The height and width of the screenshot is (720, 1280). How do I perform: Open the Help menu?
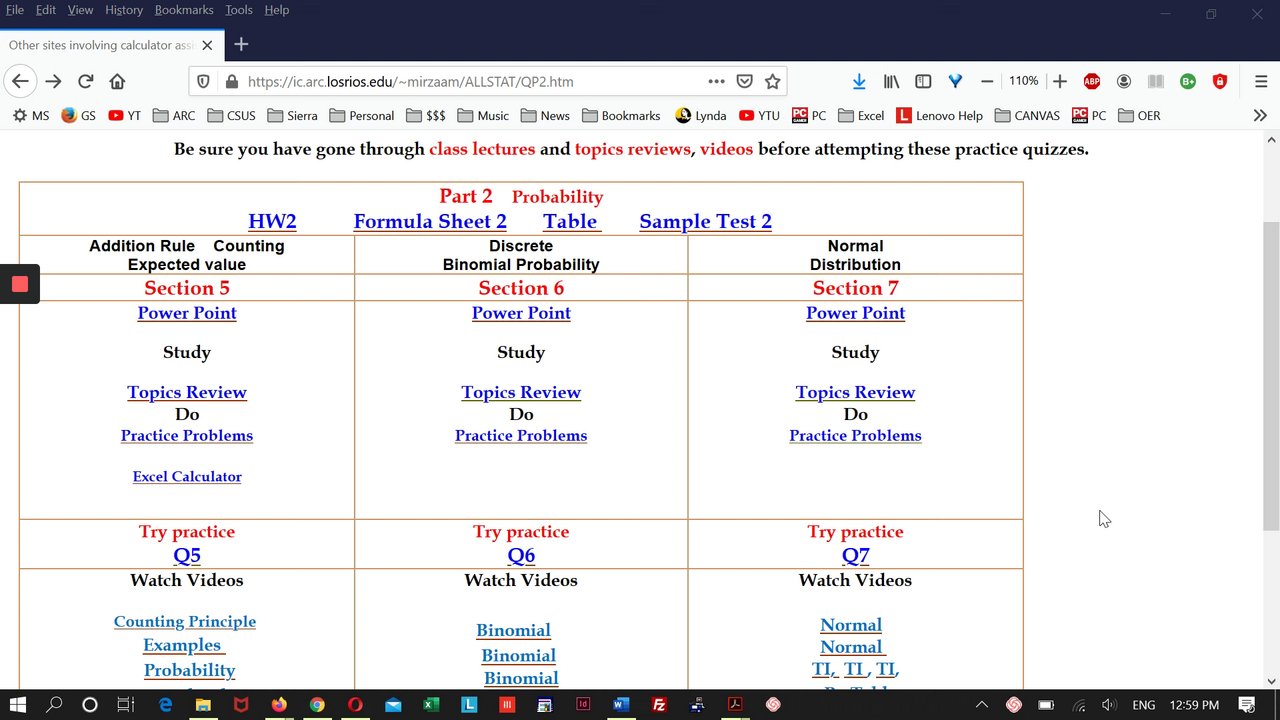point(277,10)
